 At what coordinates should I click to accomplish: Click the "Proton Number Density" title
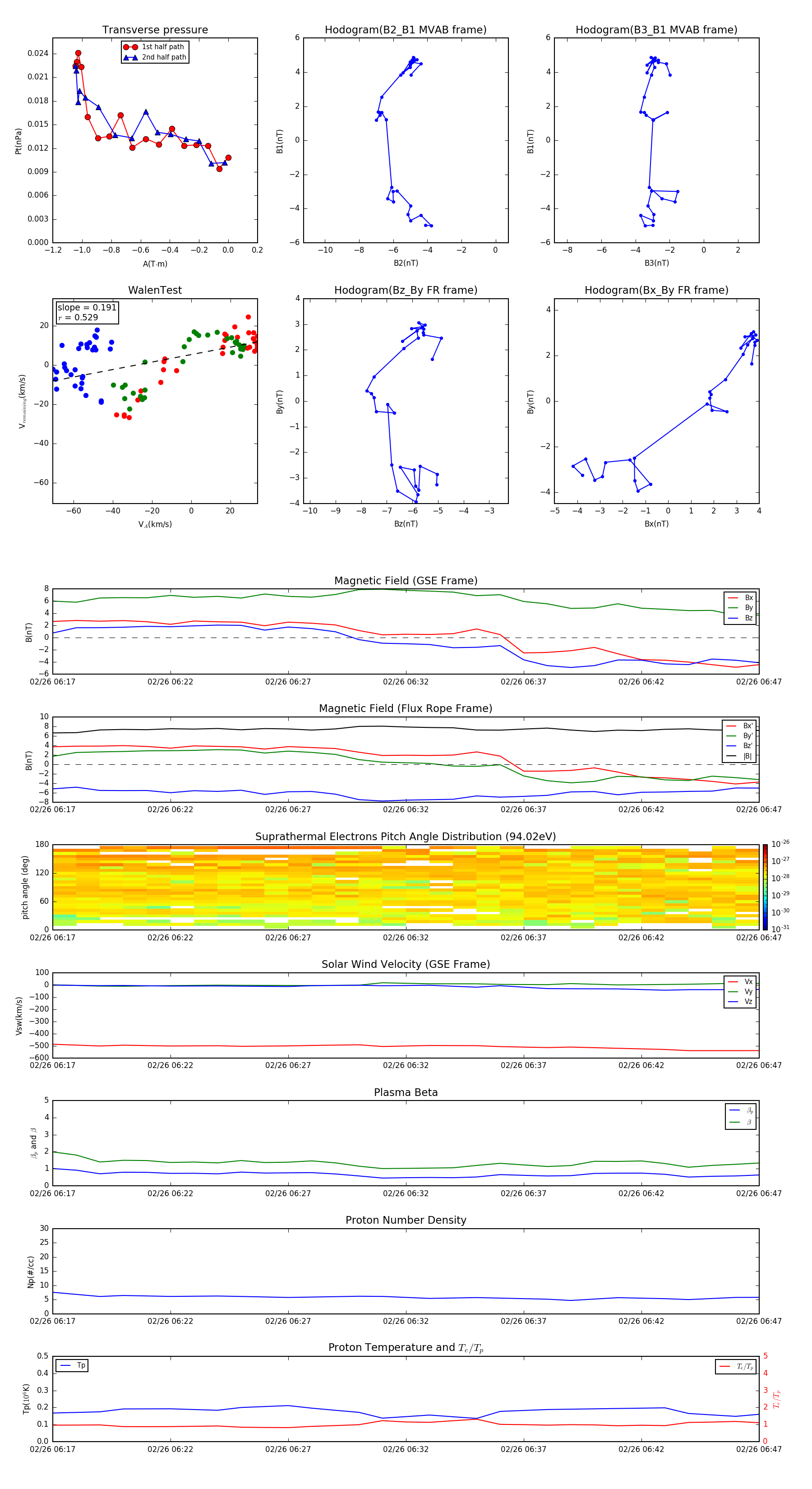(x=406, y=1220)
